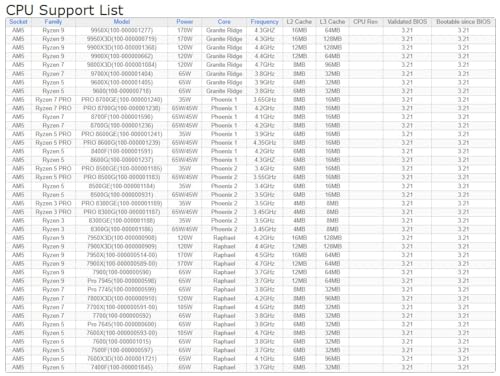
Task: Sort by the Power column header
Action: coord(185,22)
